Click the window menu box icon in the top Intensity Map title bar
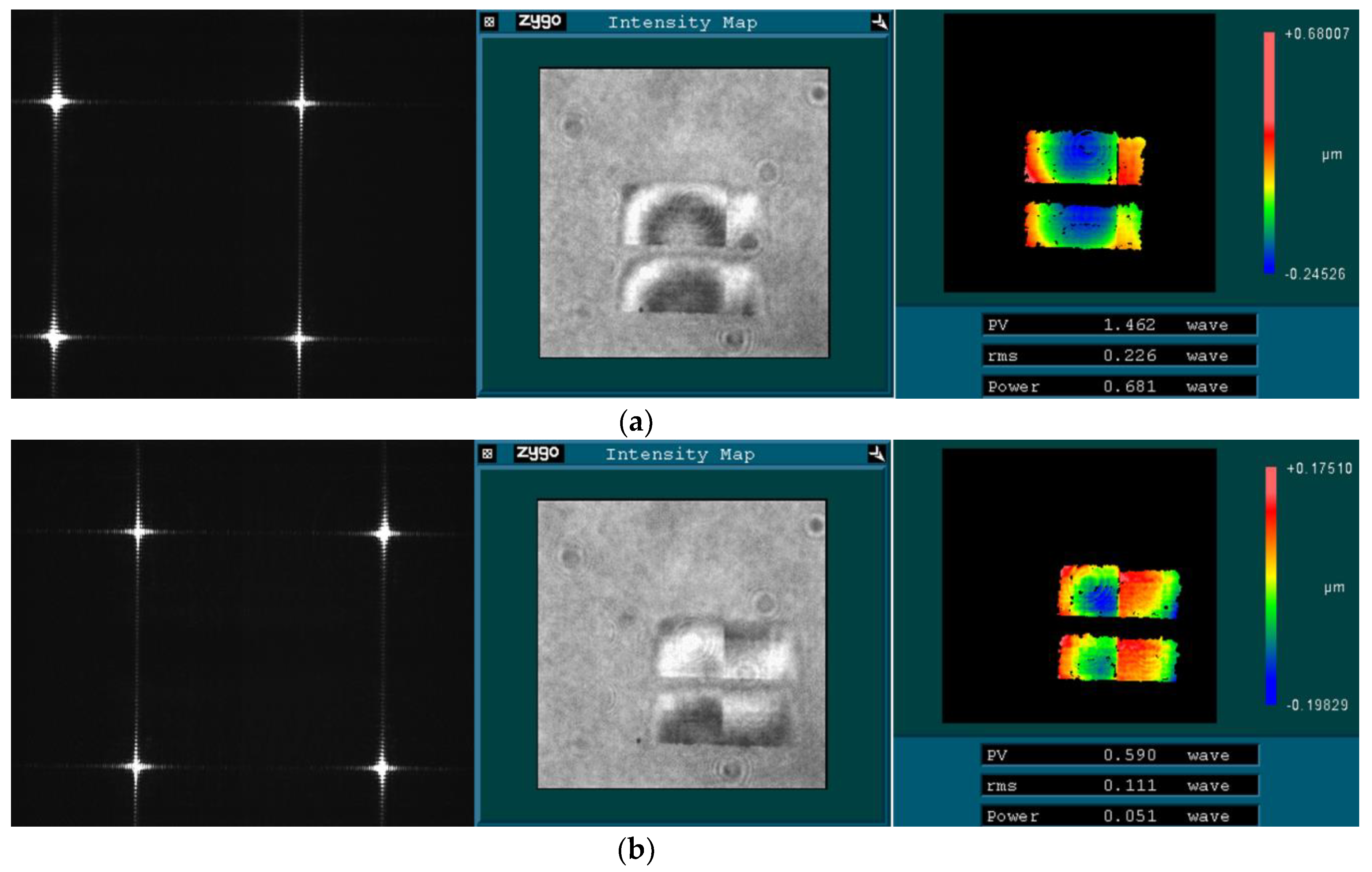Viewport: 1372px width, 872px height. 489,22
